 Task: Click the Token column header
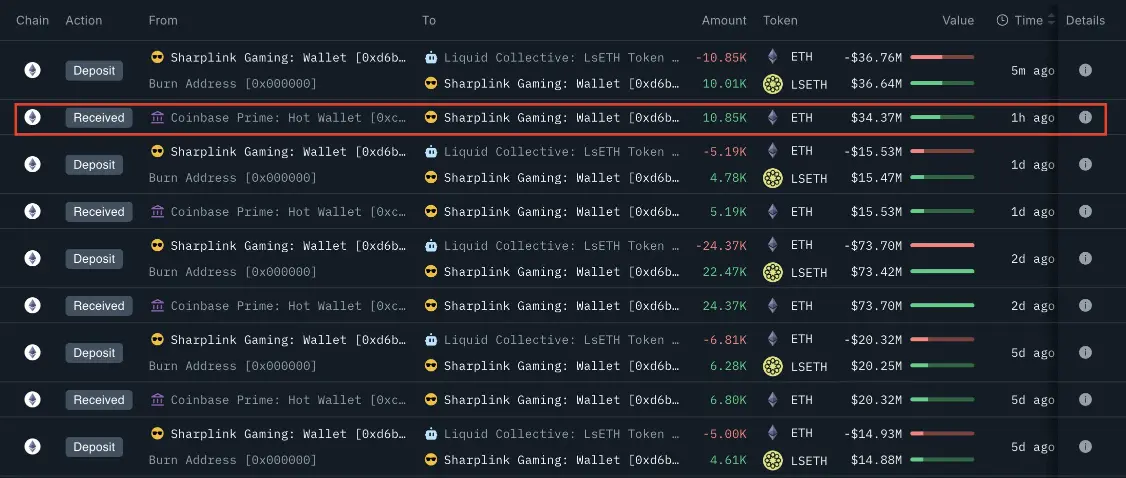click(x=780, y=20)
